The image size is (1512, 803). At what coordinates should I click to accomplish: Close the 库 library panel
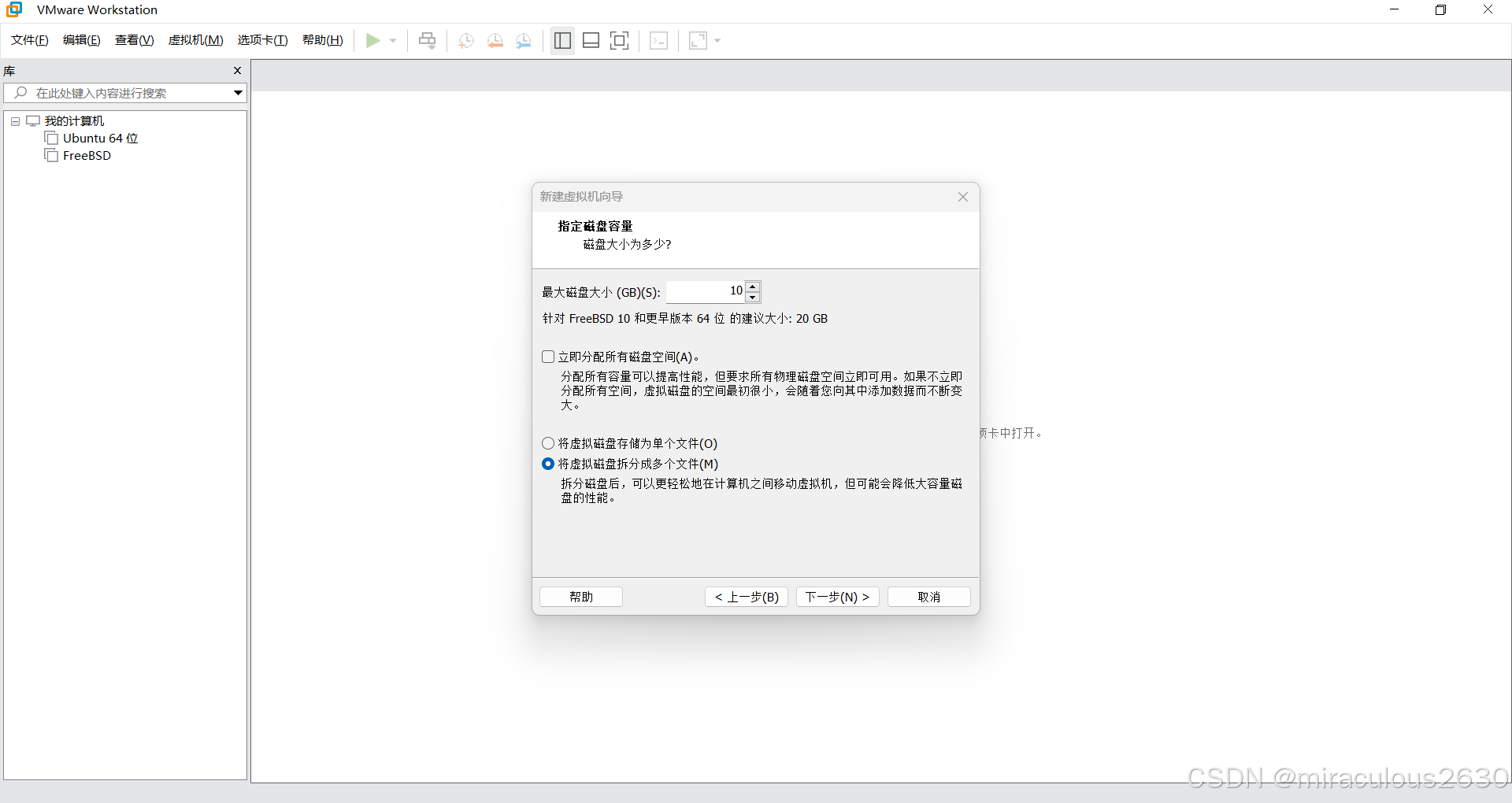pos(237,71)
